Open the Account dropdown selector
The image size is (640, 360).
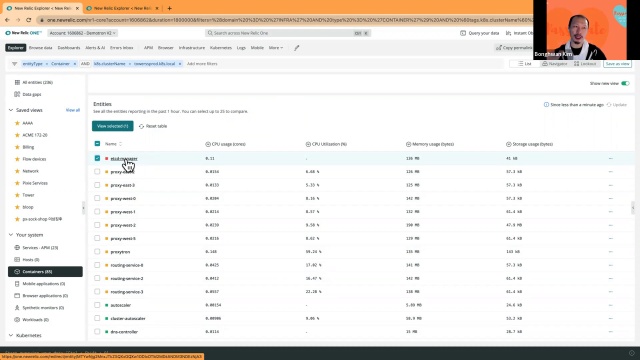(82, 33)
